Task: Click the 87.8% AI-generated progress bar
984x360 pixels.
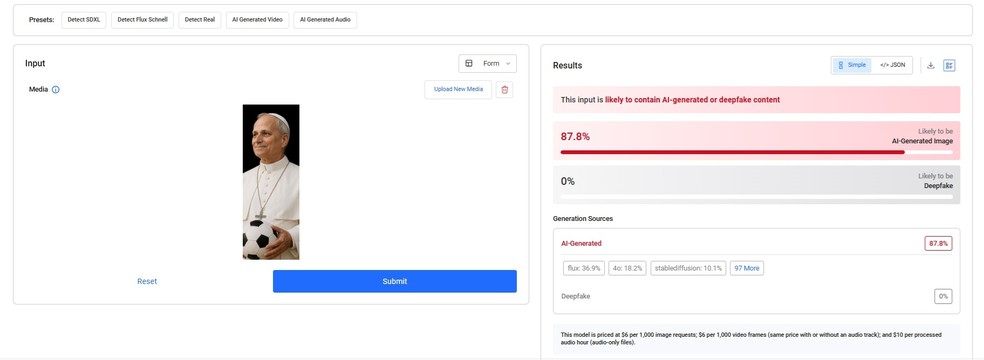Action: 756,152
